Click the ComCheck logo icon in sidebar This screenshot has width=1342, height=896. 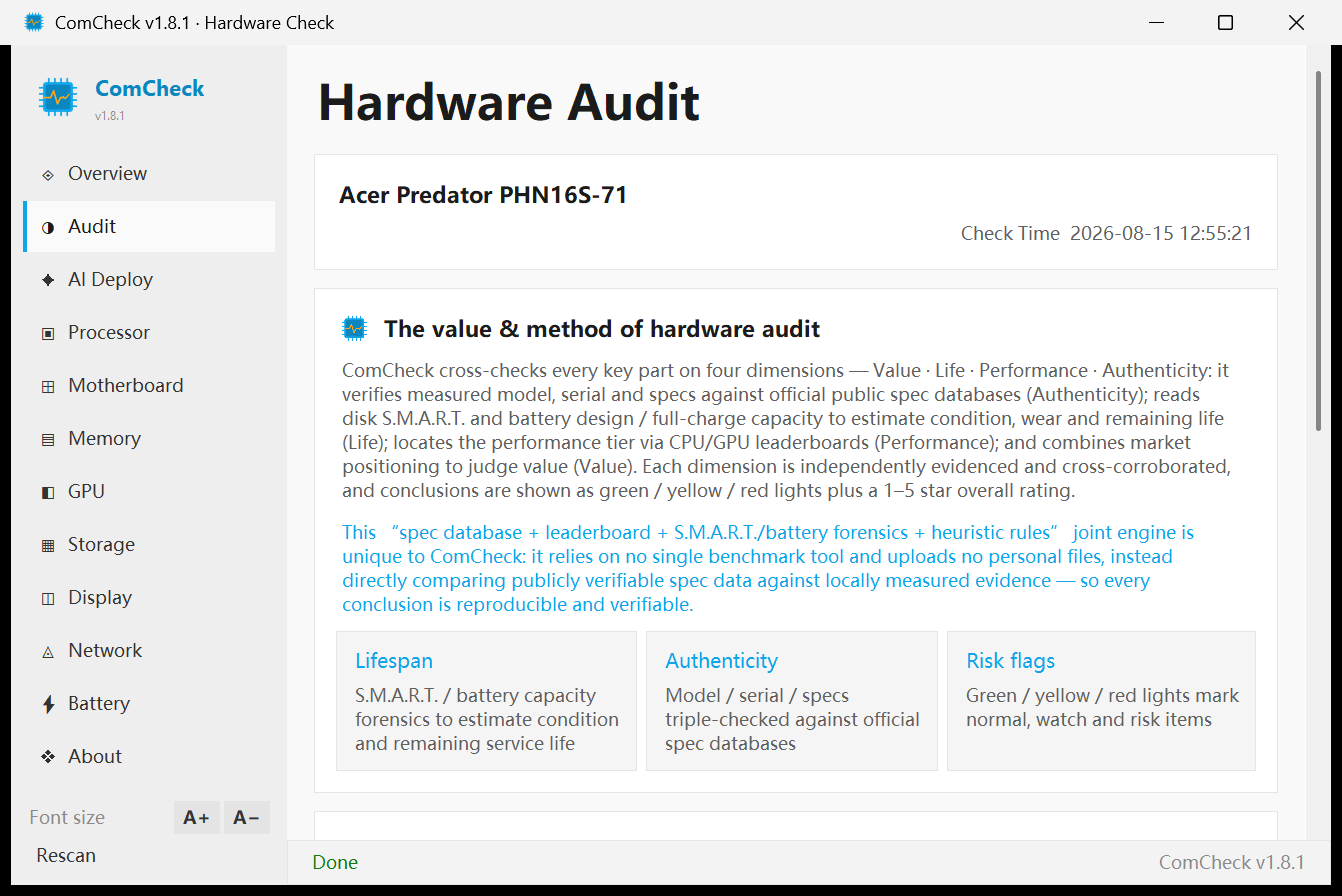click(58, 97)
